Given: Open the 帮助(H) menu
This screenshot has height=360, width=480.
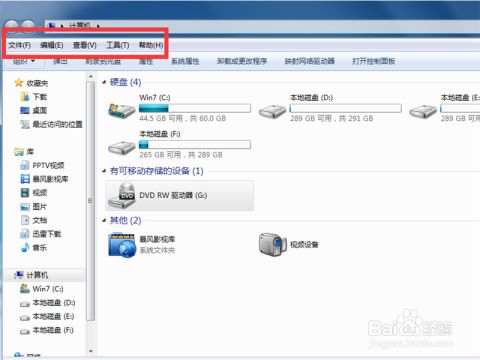Looking at the screenshot, I should point(151,45).
